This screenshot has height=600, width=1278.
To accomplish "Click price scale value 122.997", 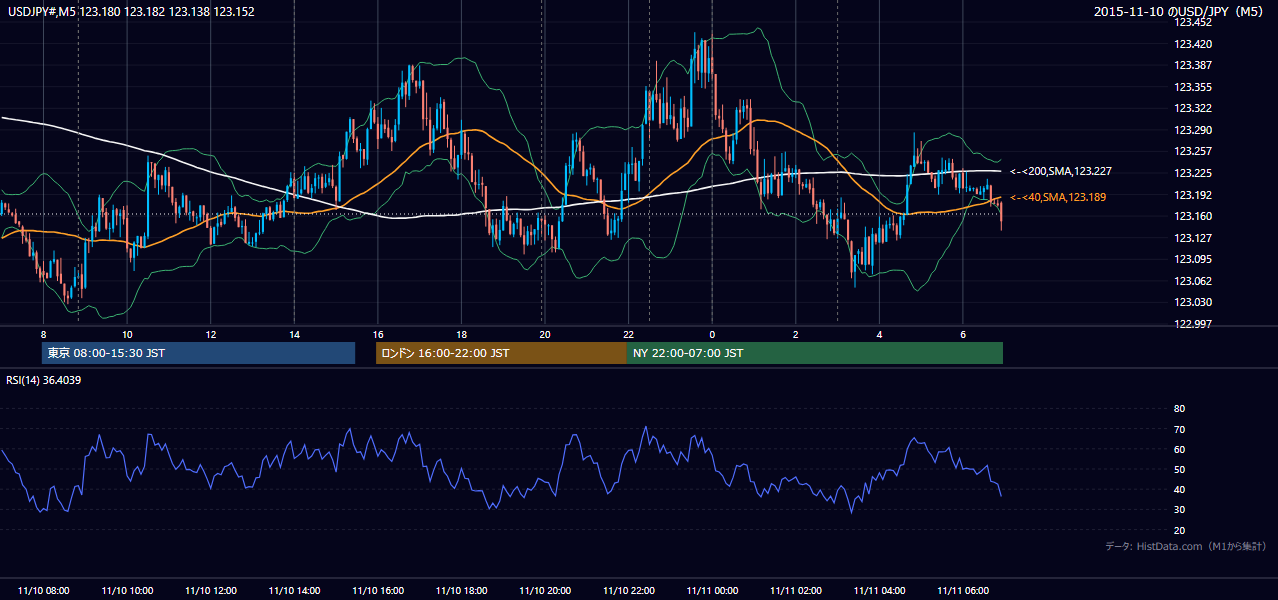I will coord(1192,324).
